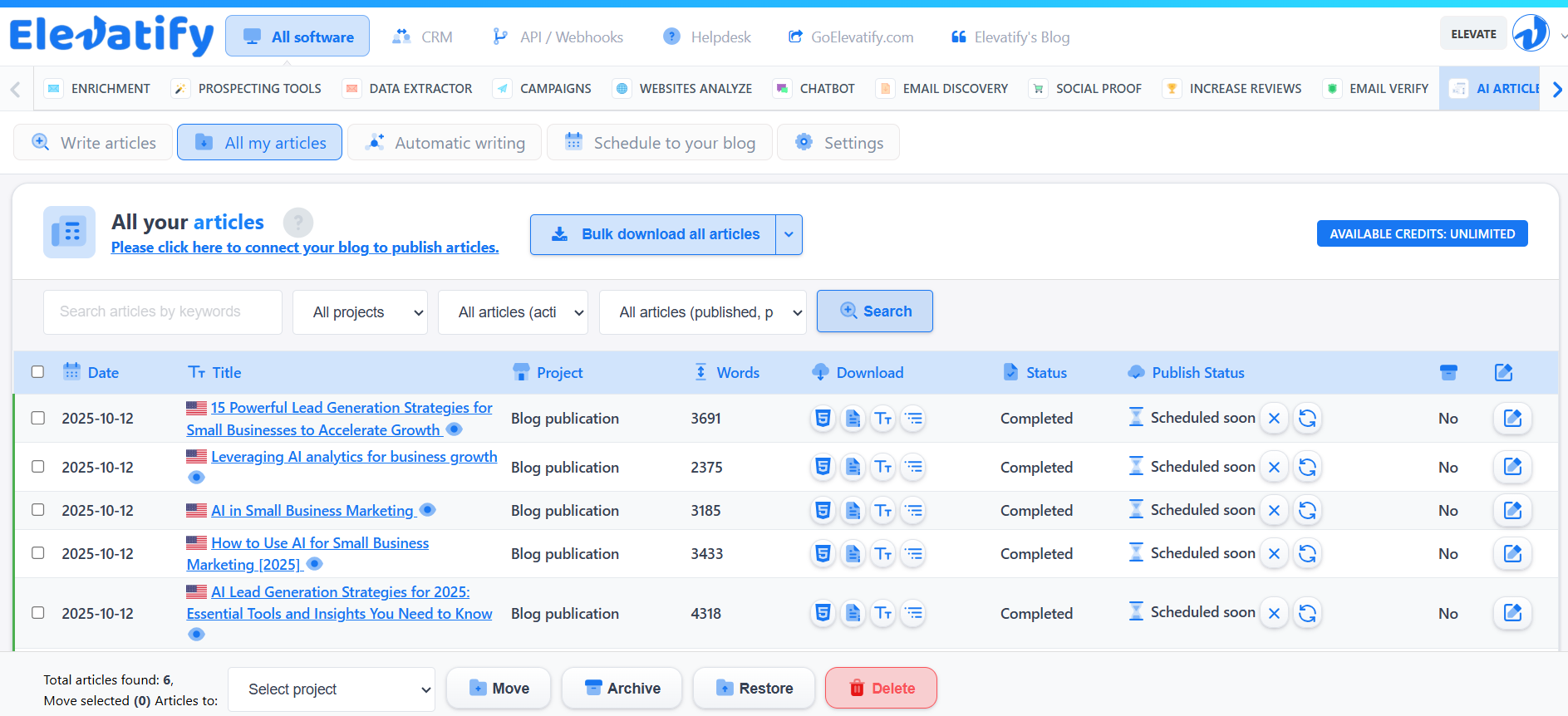This screenshot has height=716, width=1568.
Task: Select checkbox for 'AI in Small Business Marketing' row
Action: pos(37,509)
